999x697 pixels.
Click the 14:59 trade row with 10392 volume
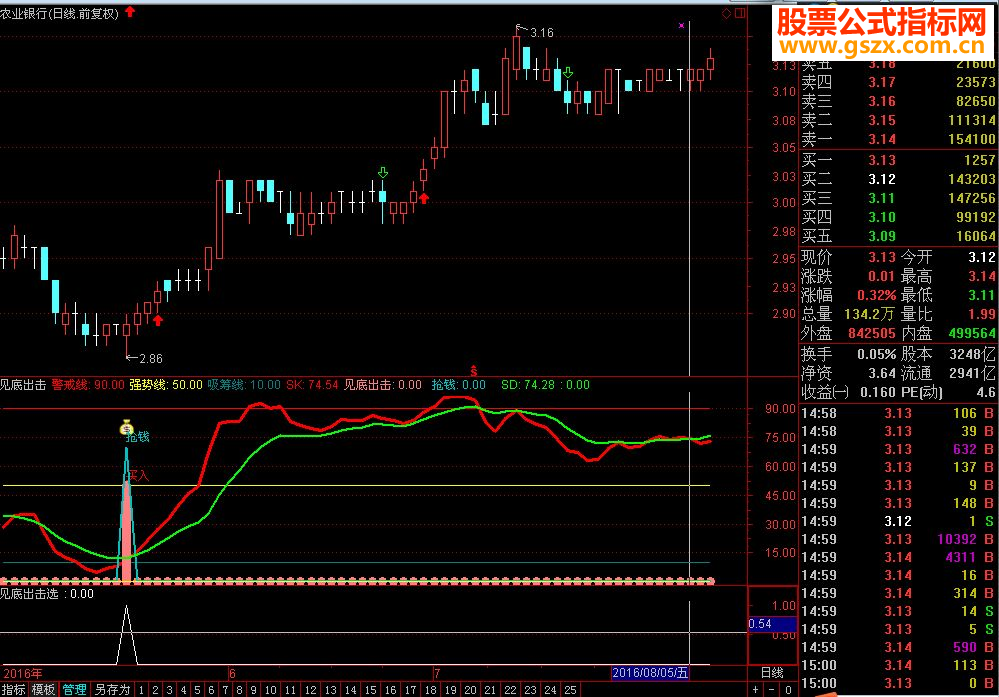coord(898,540)
